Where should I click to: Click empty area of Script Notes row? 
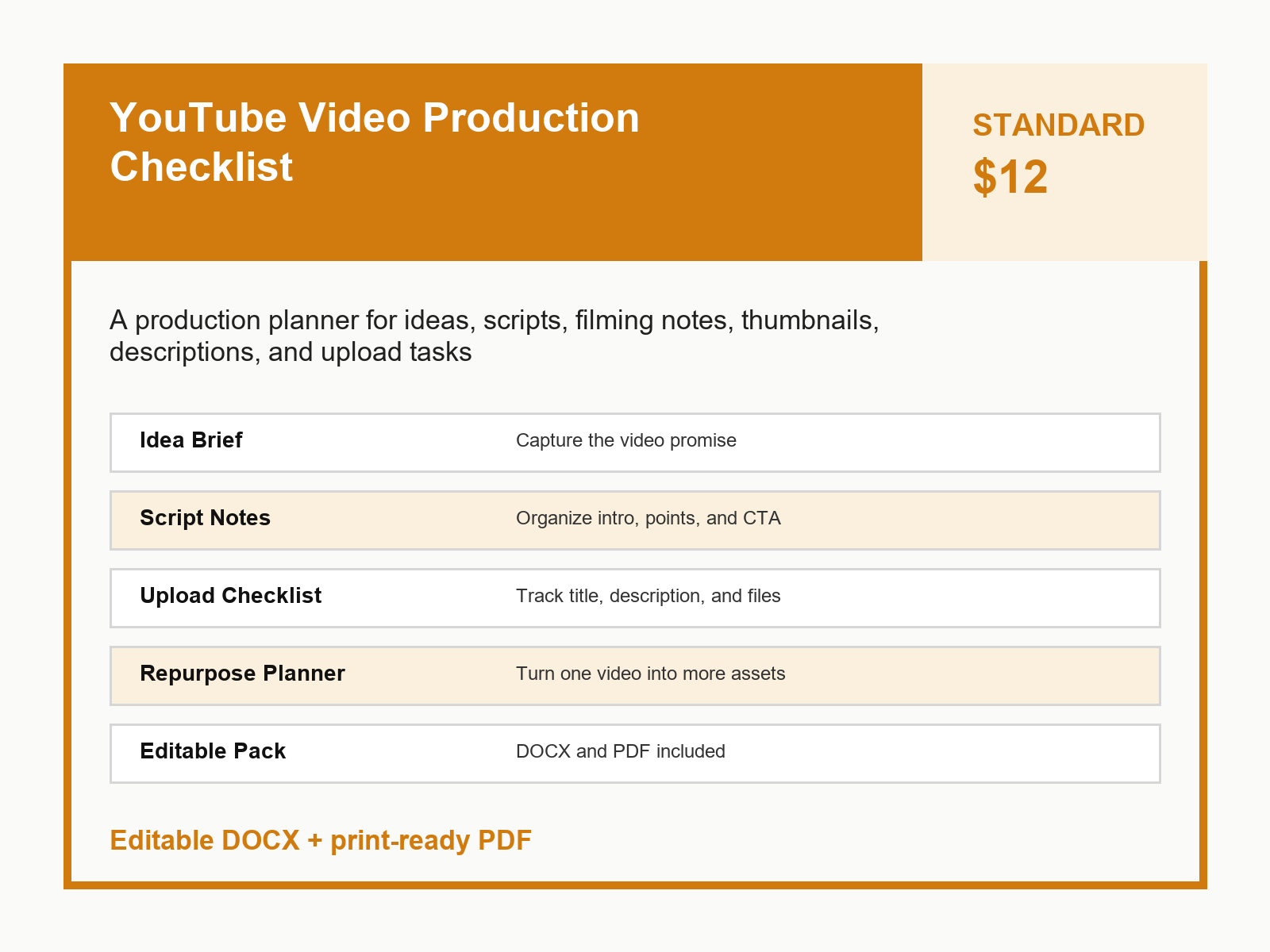coord(968,520)
